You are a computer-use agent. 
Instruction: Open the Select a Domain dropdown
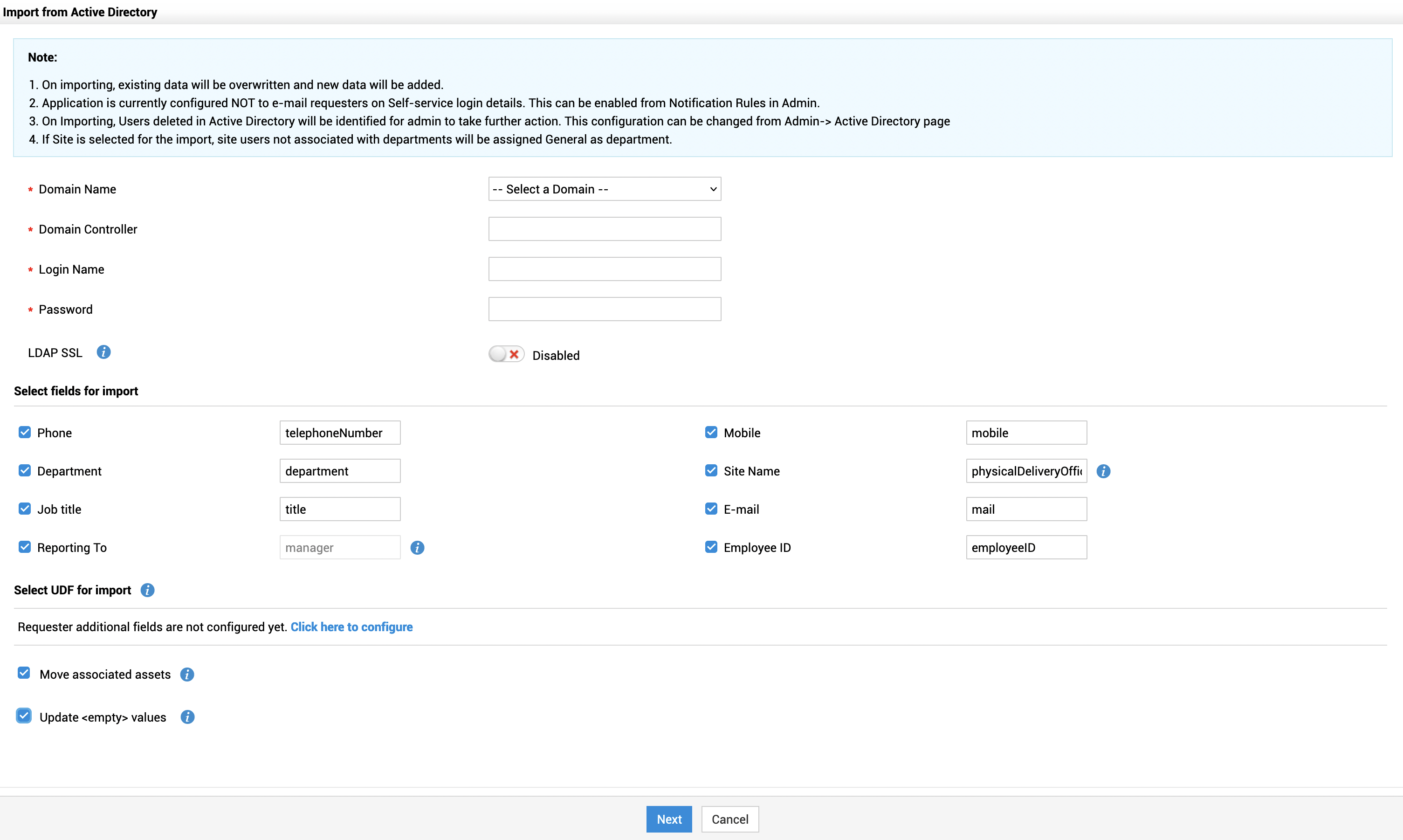604,189
